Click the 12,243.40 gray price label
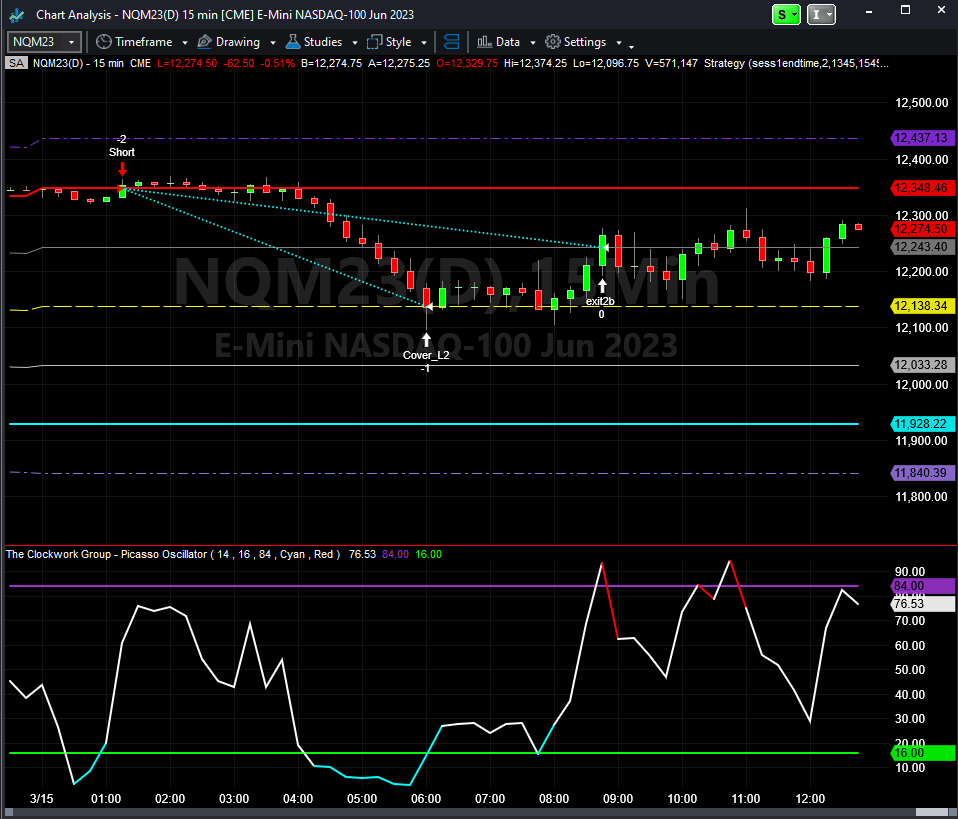 (x=921, y=247)
